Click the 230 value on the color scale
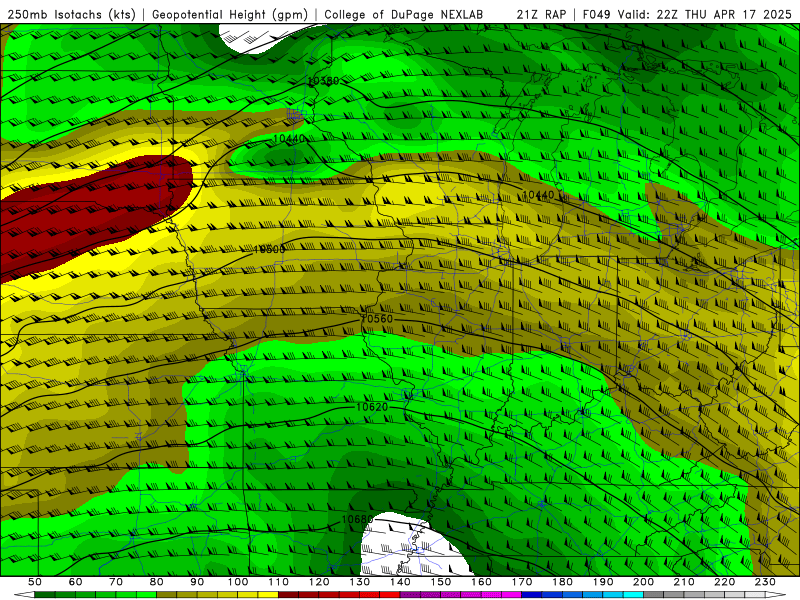 [x=765, y=582]
